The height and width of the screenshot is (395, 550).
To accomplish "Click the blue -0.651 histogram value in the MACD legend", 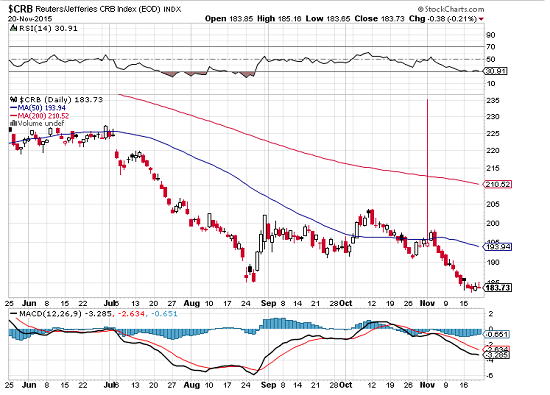I will tap(164, 314).
